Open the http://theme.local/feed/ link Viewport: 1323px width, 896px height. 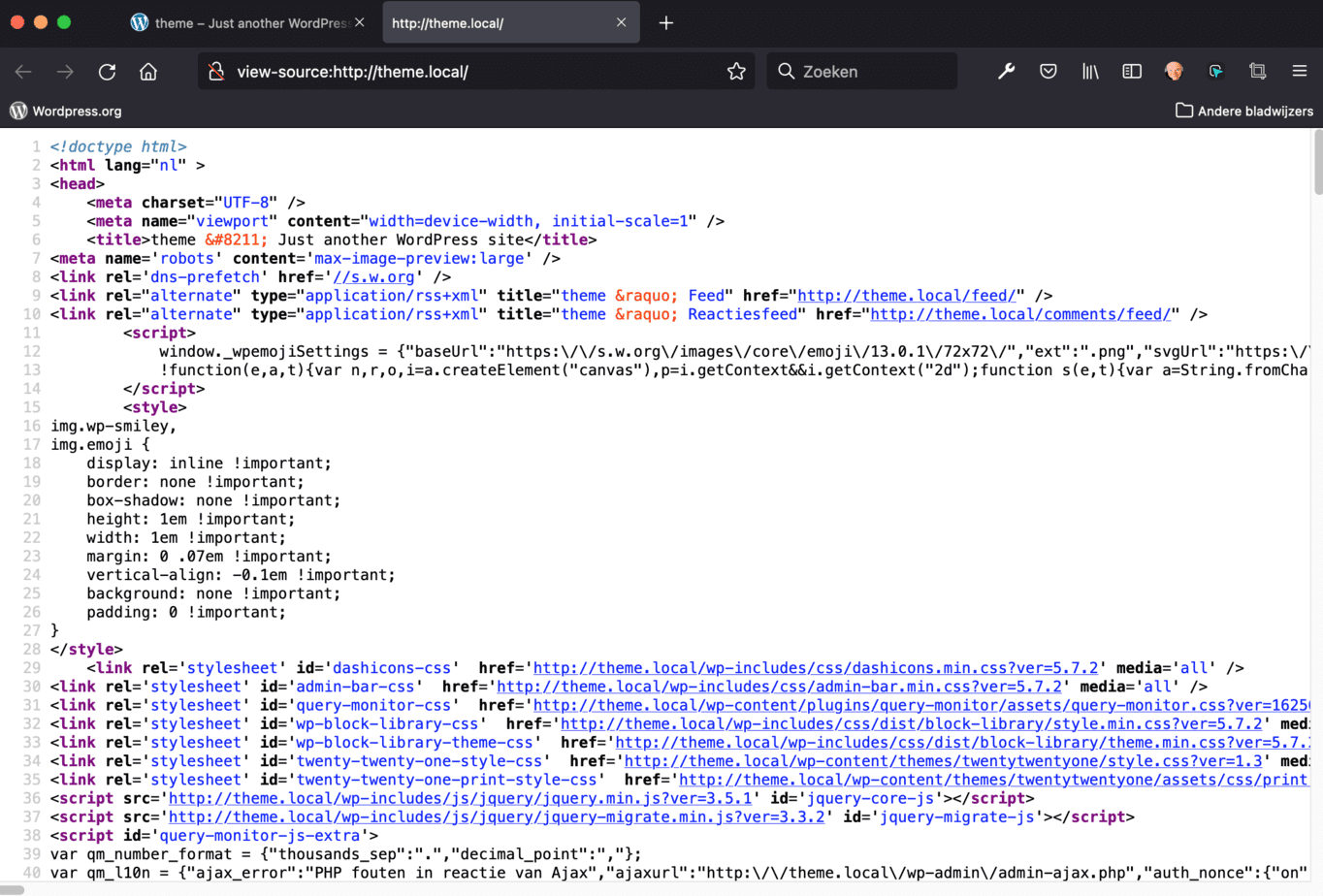[906, 296]
